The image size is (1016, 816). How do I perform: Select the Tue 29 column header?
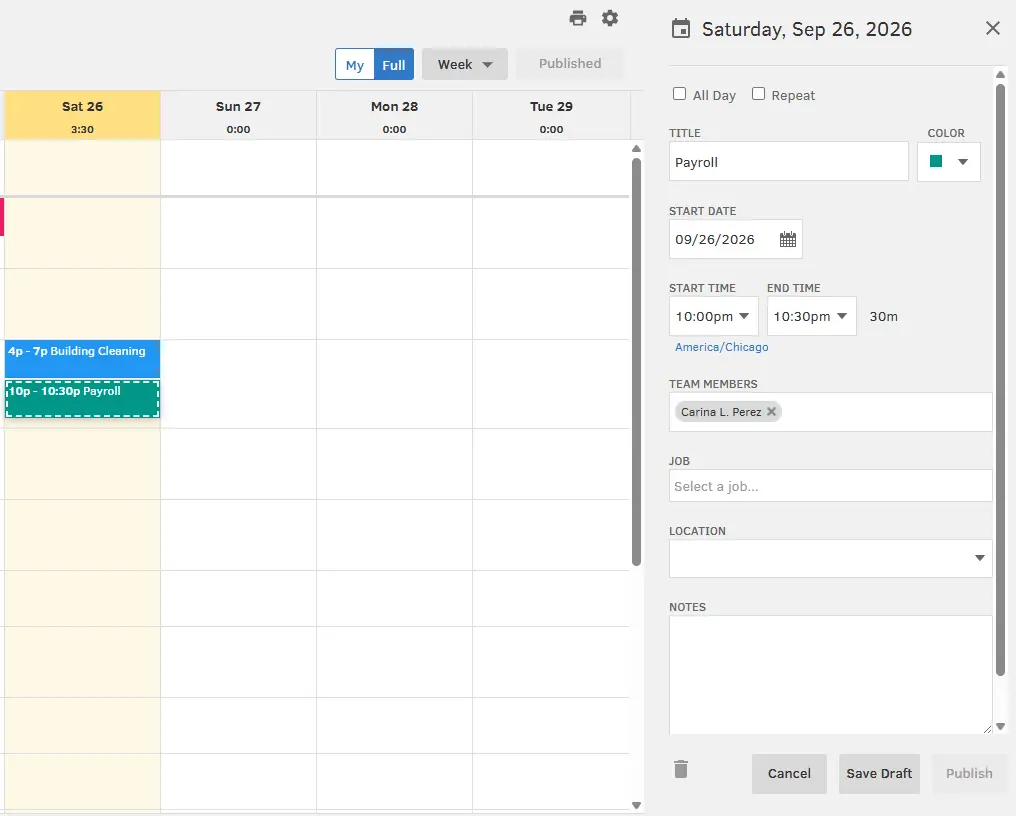(551, 115)
